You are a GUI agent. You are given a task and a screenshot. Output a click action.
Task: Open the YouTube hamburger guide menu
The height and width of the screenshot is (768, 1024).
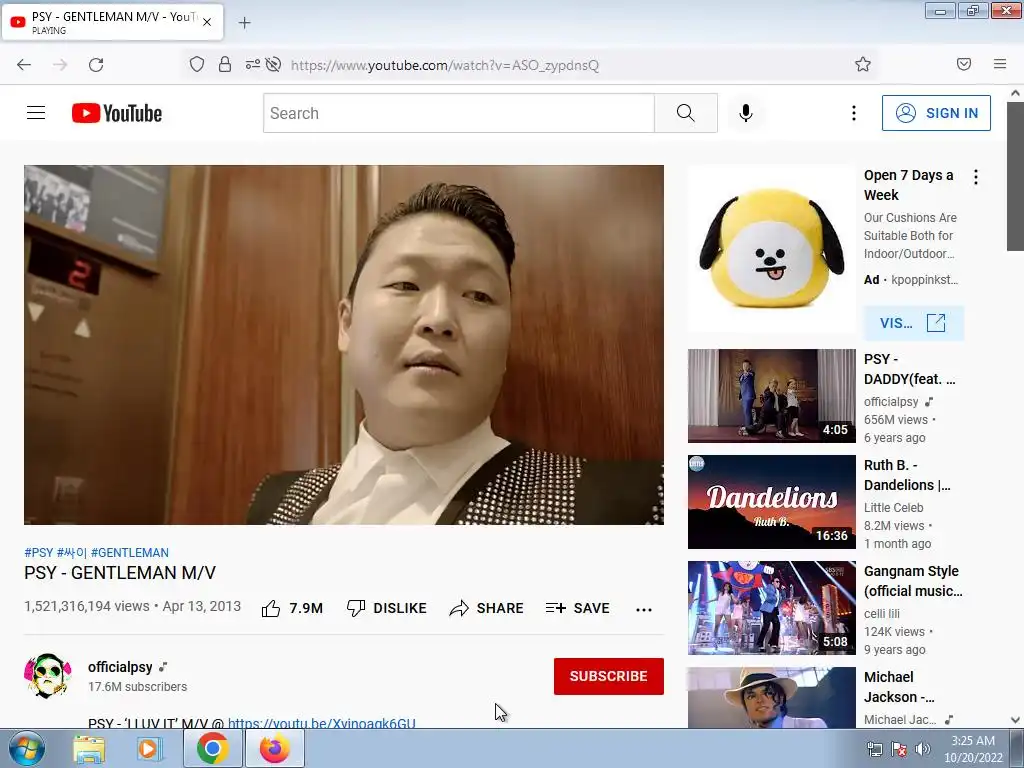pyautogui.click(x=36, y=113)
